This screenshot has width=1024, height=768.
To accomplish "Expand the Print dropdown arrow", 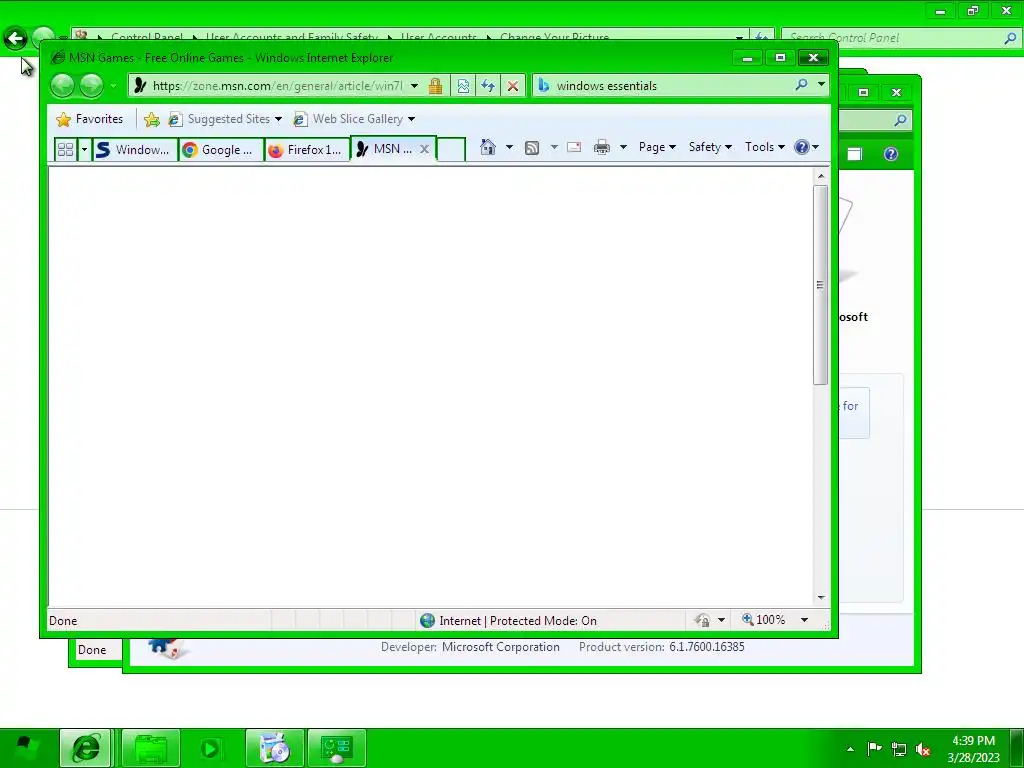I will pos(623,147).
